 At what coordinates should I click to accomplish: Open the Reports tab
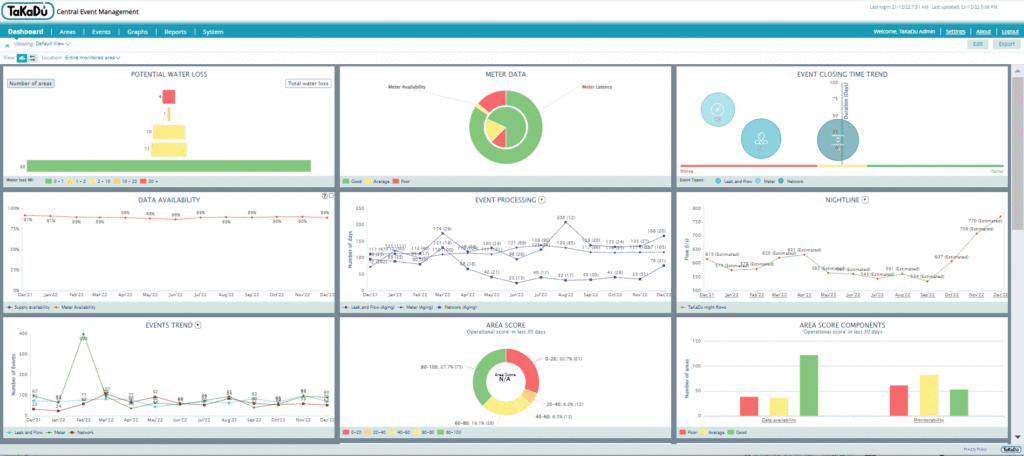(176, 31)
